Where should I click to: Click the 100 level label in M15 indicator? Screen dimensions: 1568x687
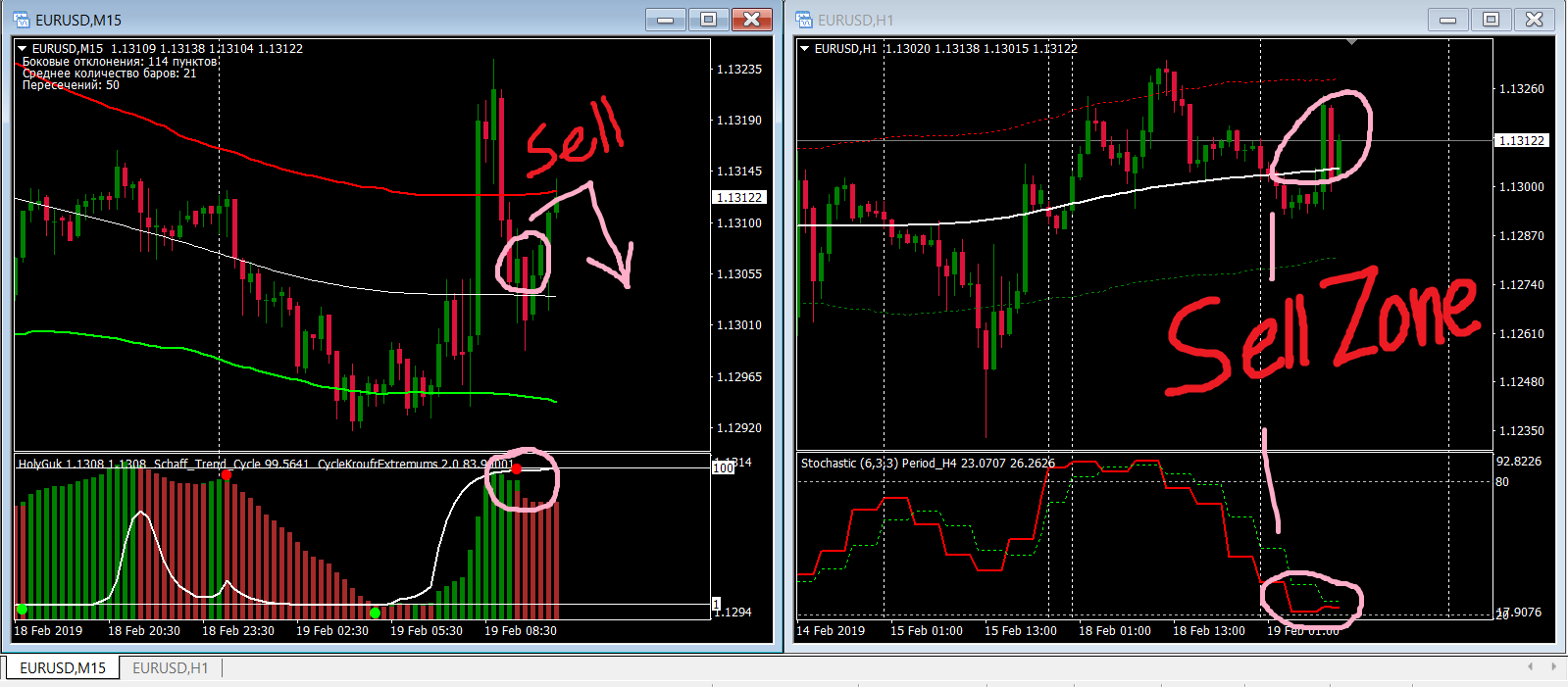(x=723, y=468)
